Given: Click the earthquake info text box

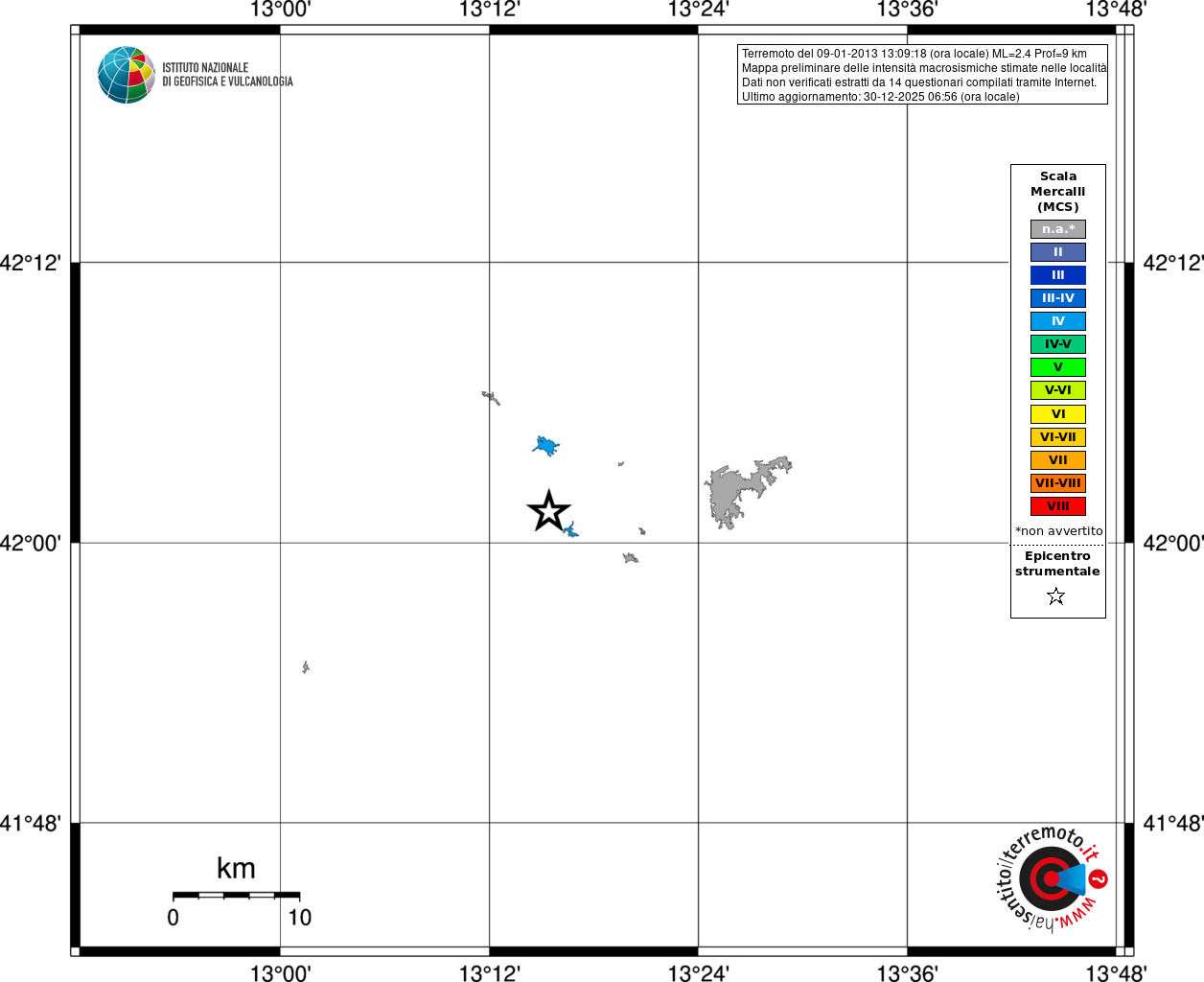Looking at the screenshot, I should click(x=922, y=75).
